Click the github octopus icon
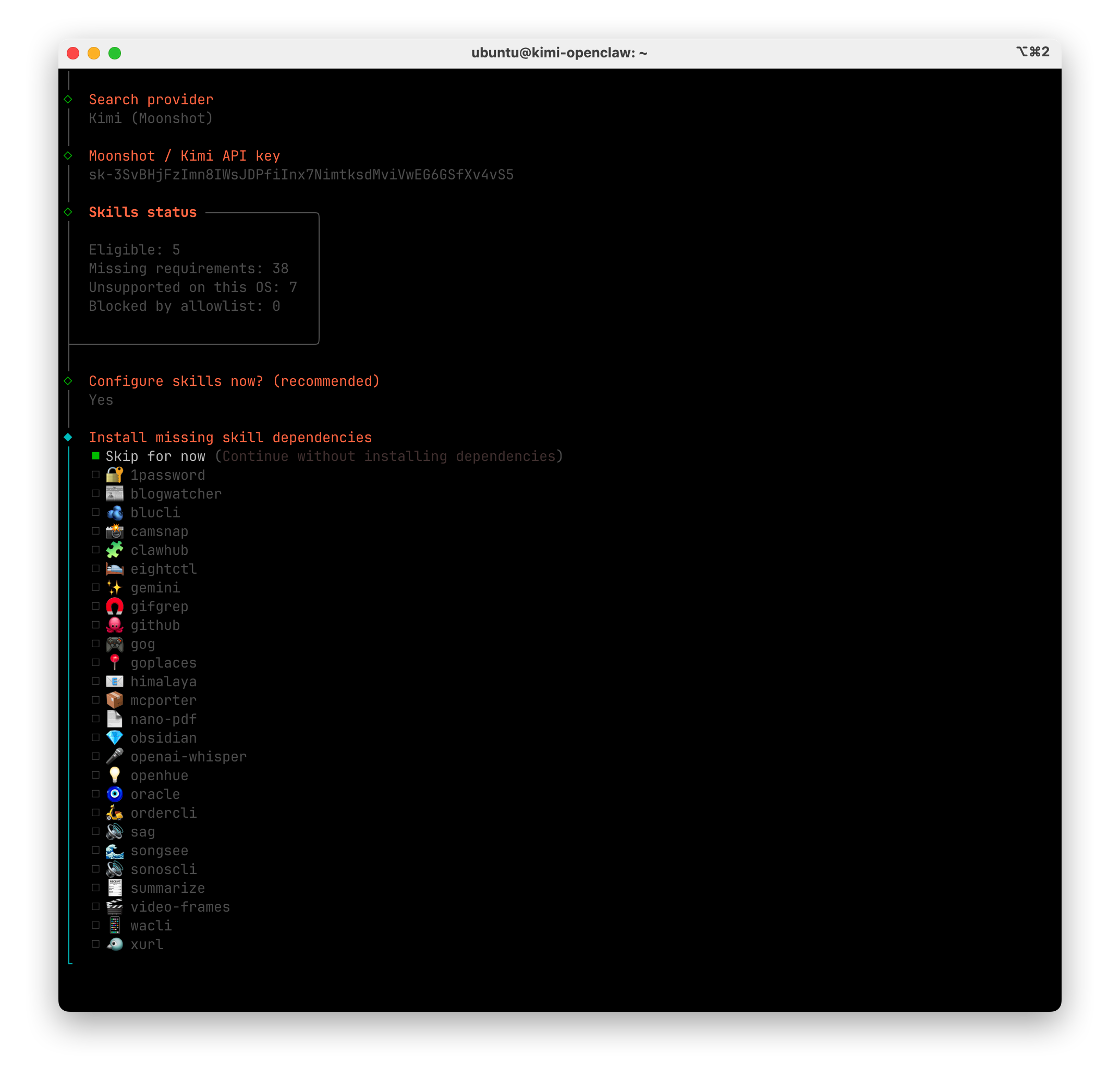Viewport: 1120px width, 1090px height. point(115,625)
